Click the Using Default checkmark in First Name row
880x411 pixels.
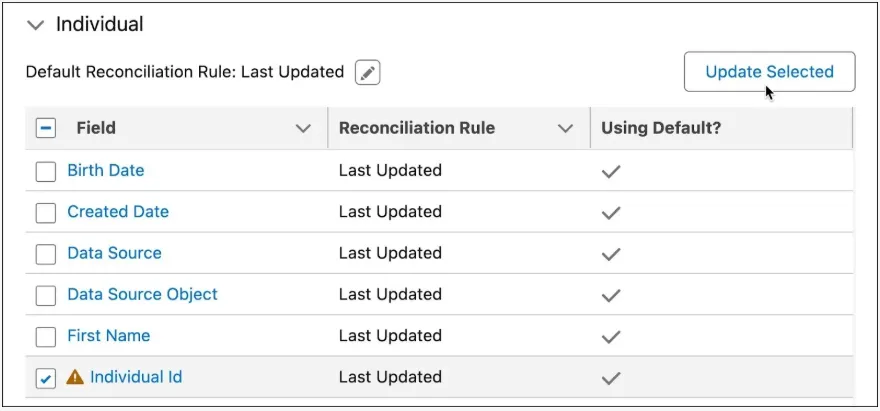(x=610, y=336)
